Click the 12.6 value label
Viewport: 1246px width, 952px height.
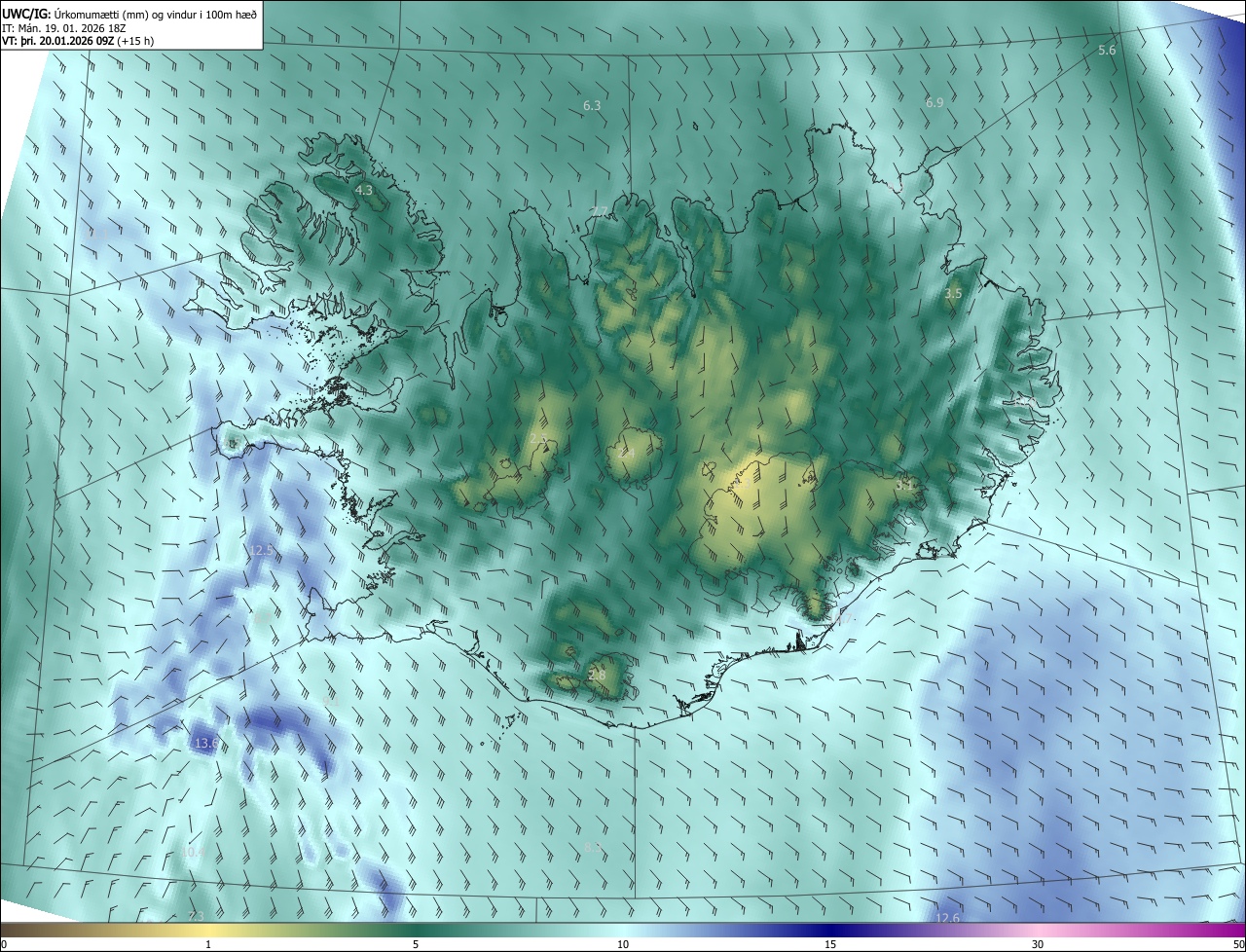(x=947, y=918)
